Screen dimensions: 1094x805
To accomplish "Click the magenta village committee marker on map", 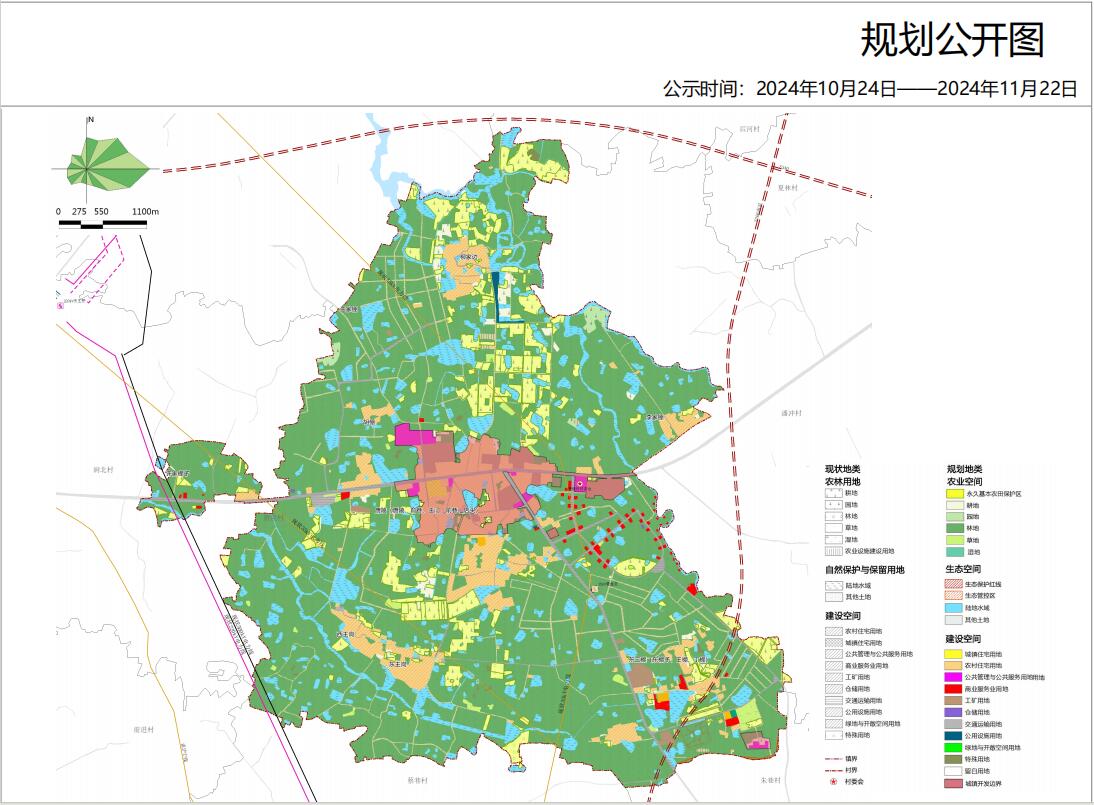I will [578, 484].
